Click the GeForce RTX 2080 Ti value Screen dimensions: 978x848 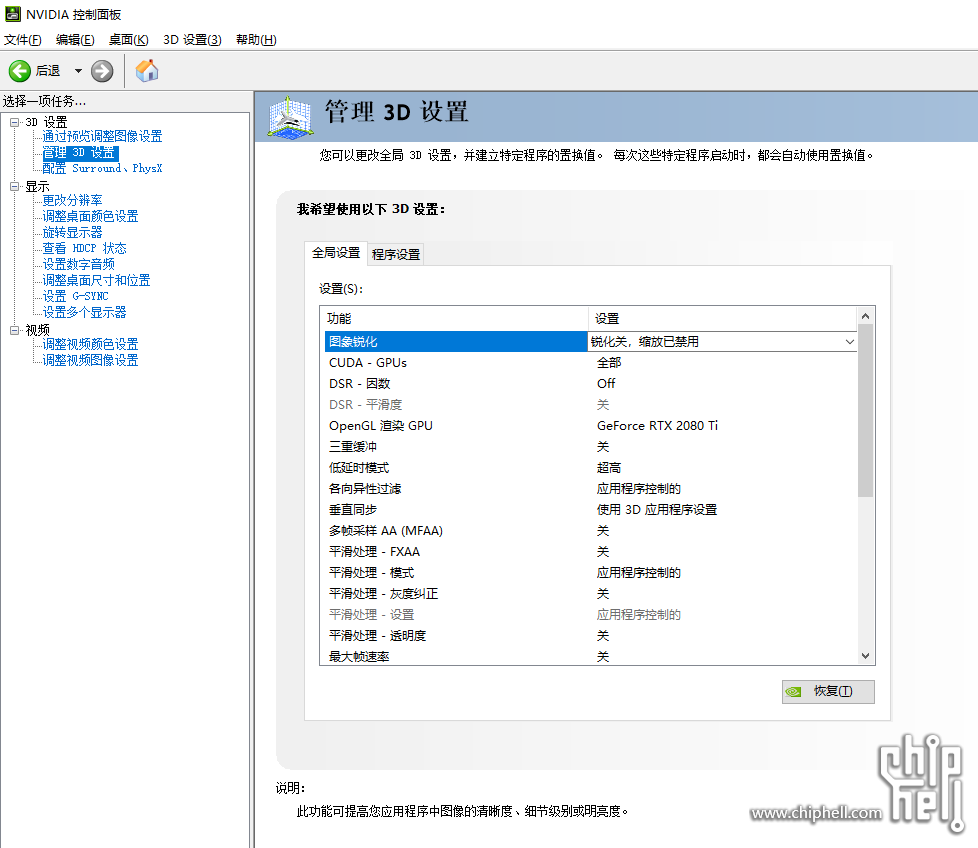(x=657, y=426)
